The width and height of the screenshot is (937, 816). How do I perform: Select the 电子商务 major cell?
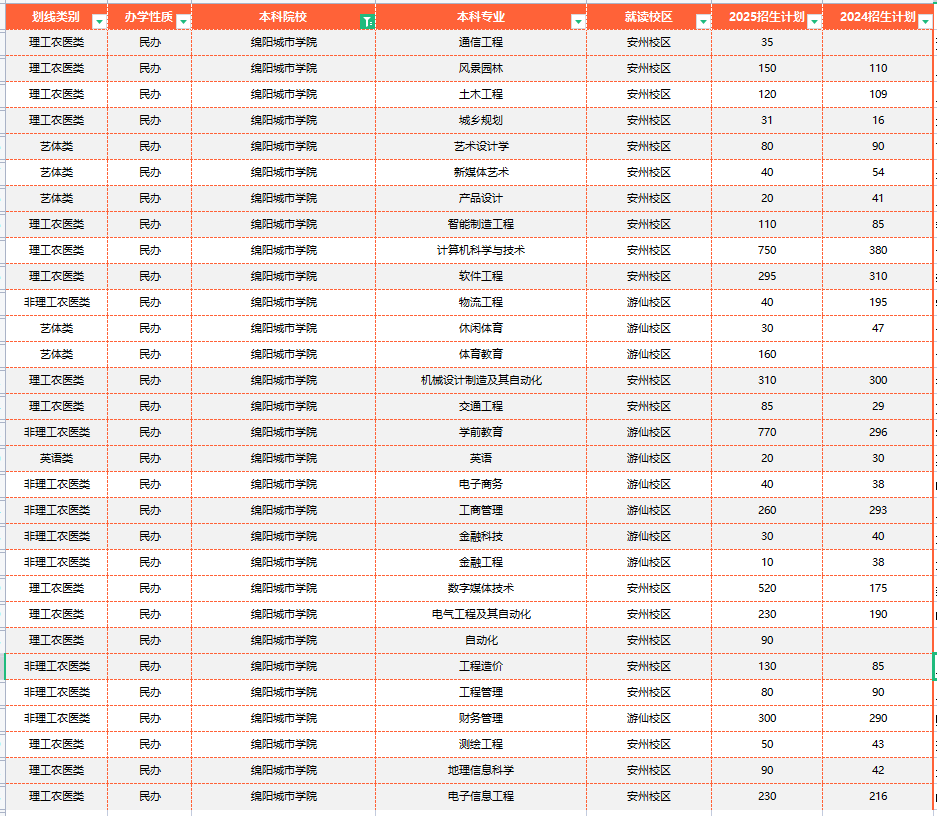pos(481,484)
